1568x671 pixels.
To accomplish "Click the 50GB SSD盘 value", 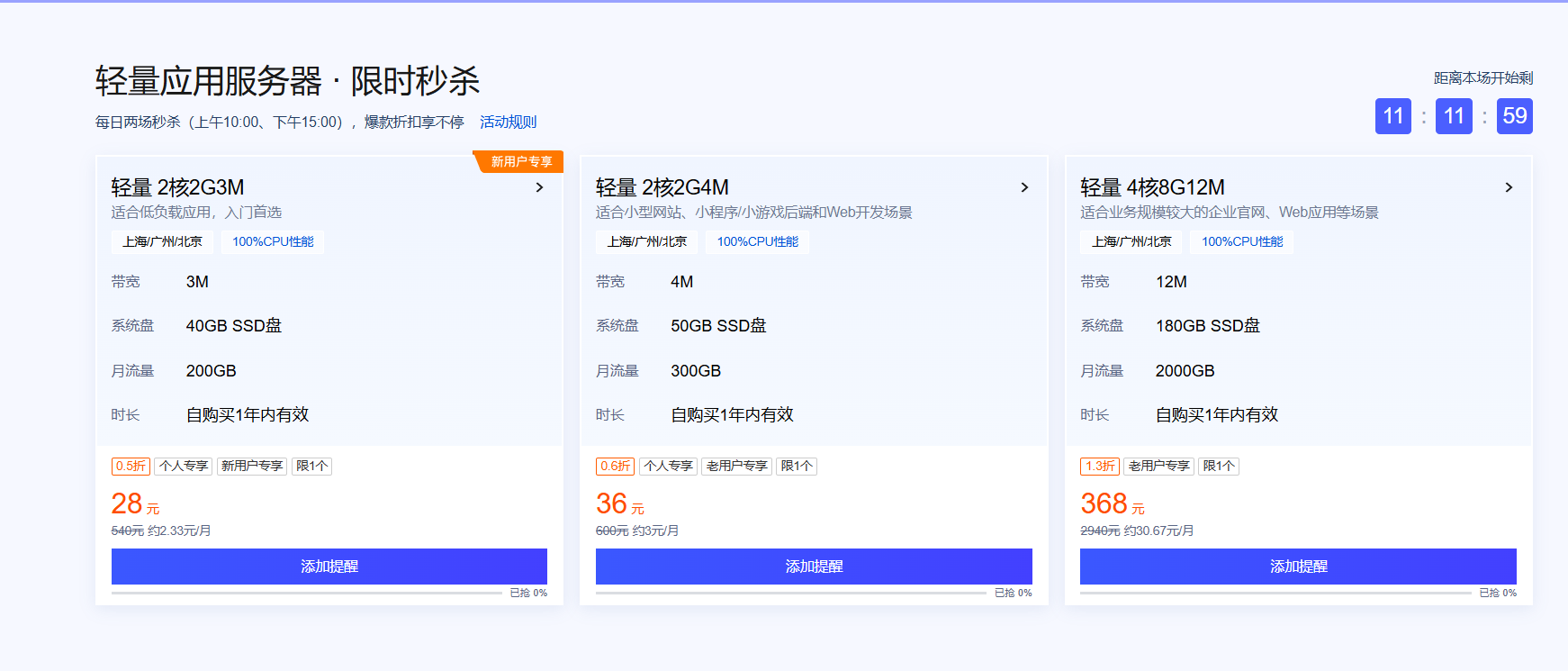I will (x=718, y=326).
